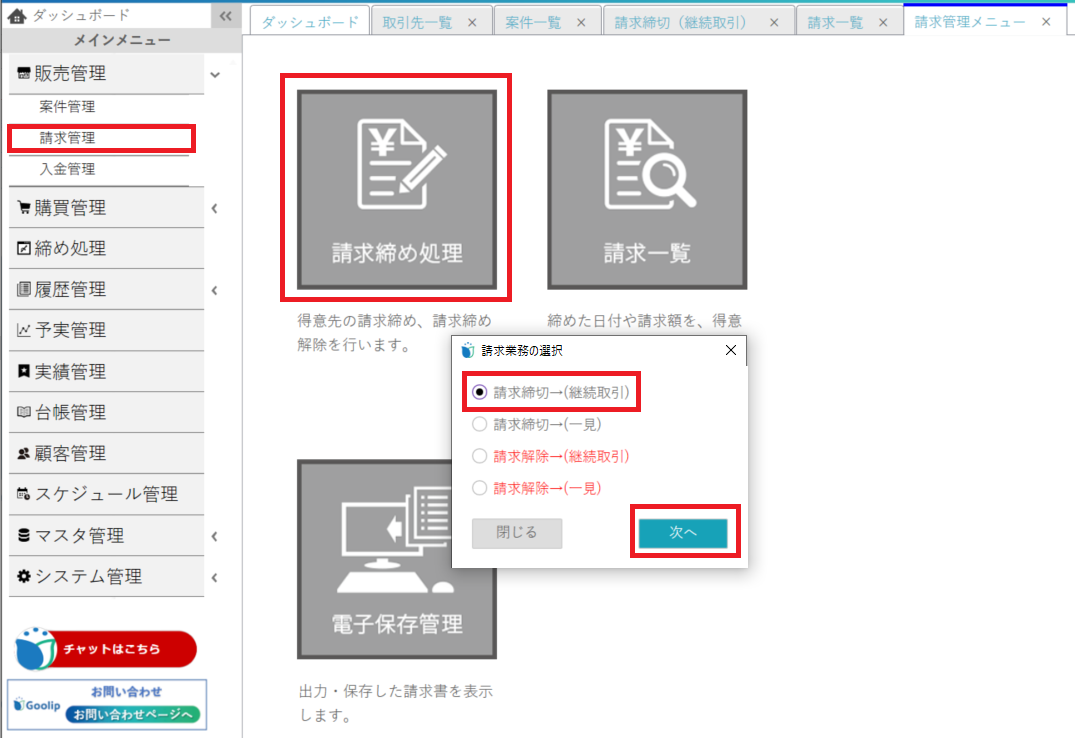Click the チャットはこちら chat banner
The image size is (1075, 738).
(x=107, y=649)
